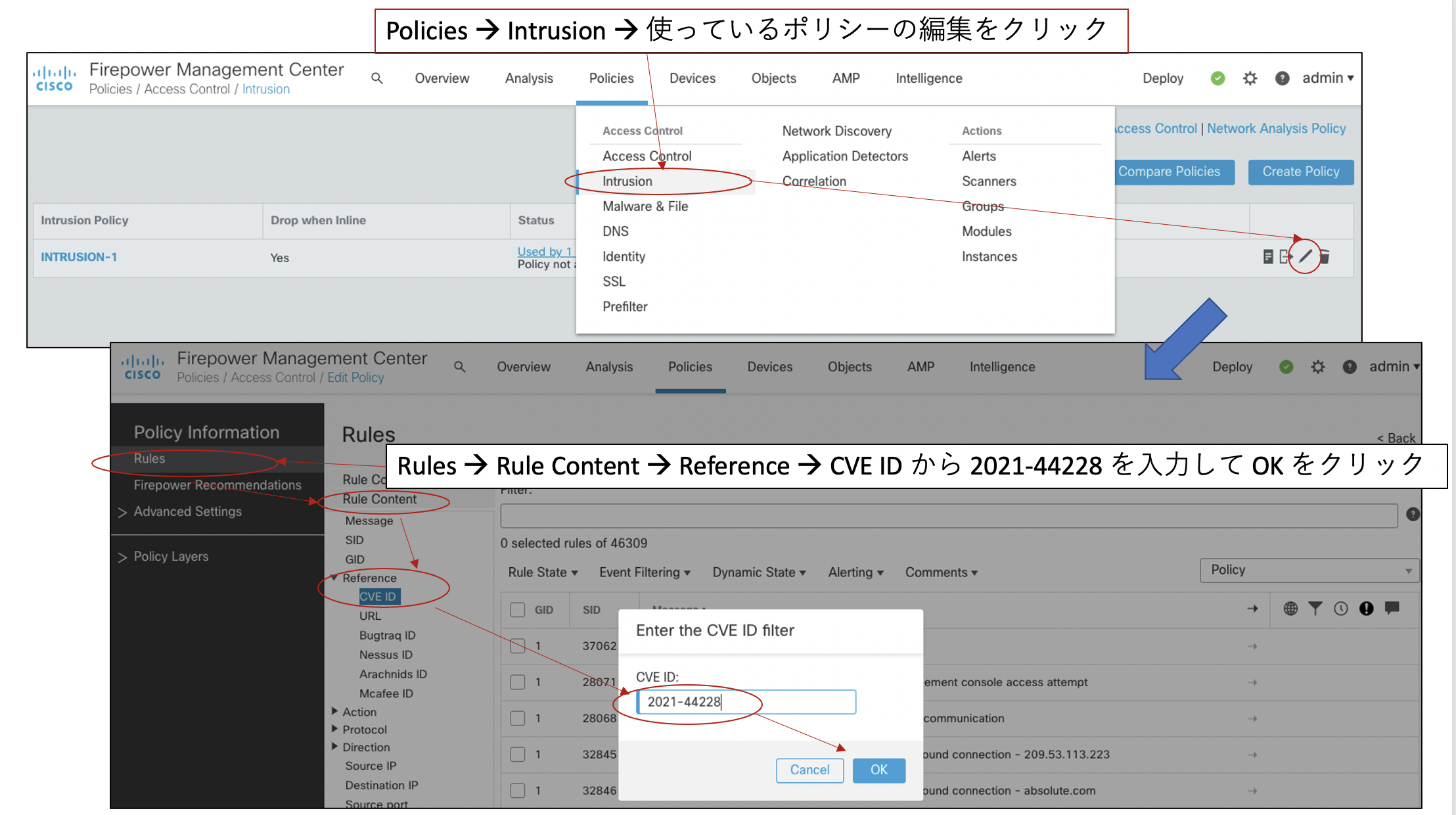Click the pencil edit icon for INTRUSION-1
The height and width of the screenshot is (815, 1456).
tap(1305, 256)
